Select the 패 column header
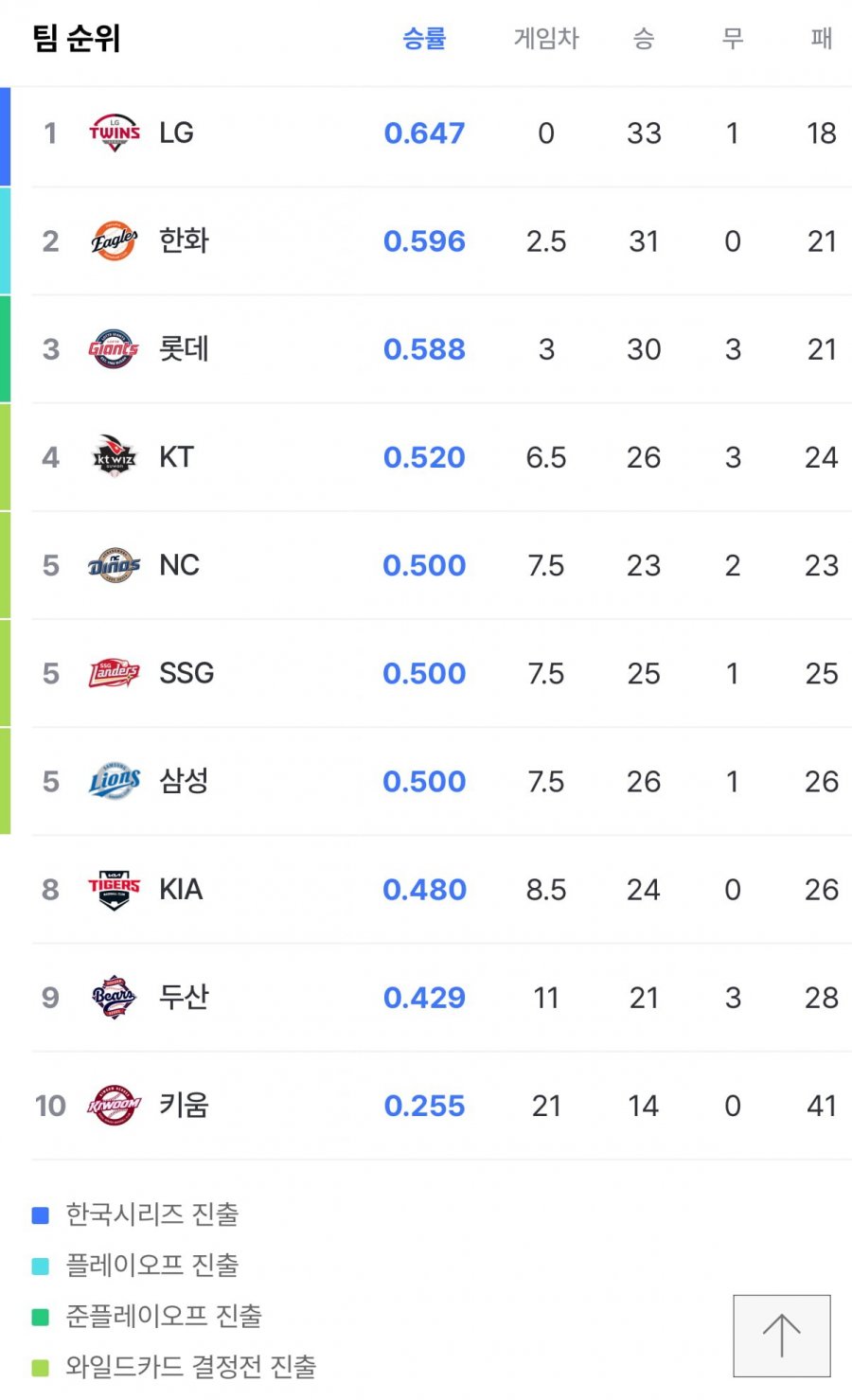 822,38
